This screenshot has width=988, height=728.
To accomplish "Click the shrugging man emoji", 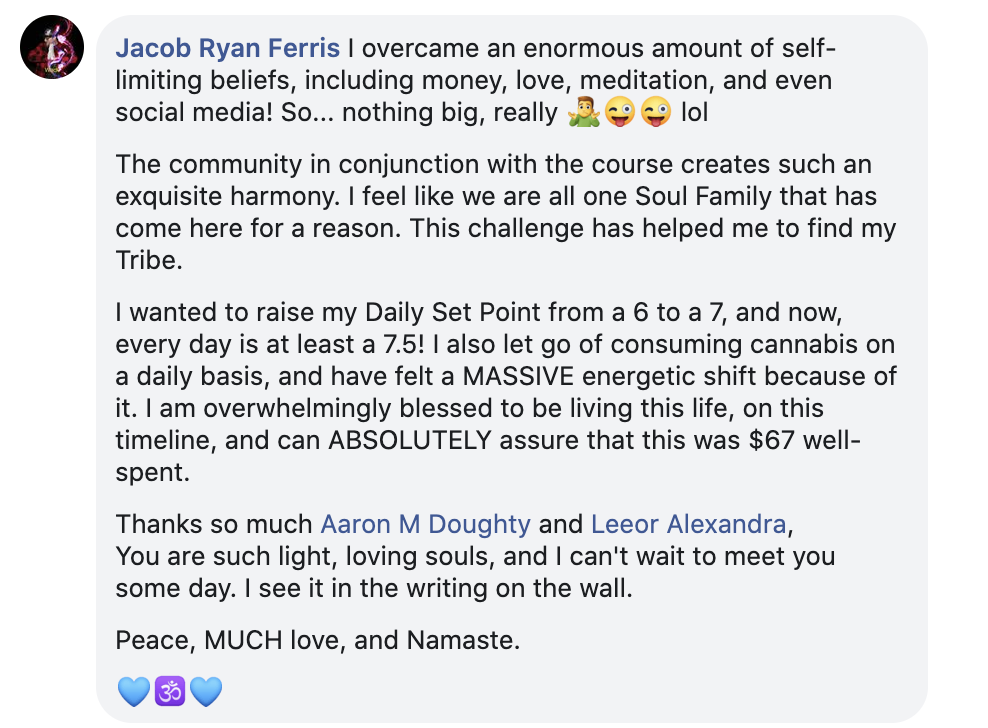I will click(583, 113).
